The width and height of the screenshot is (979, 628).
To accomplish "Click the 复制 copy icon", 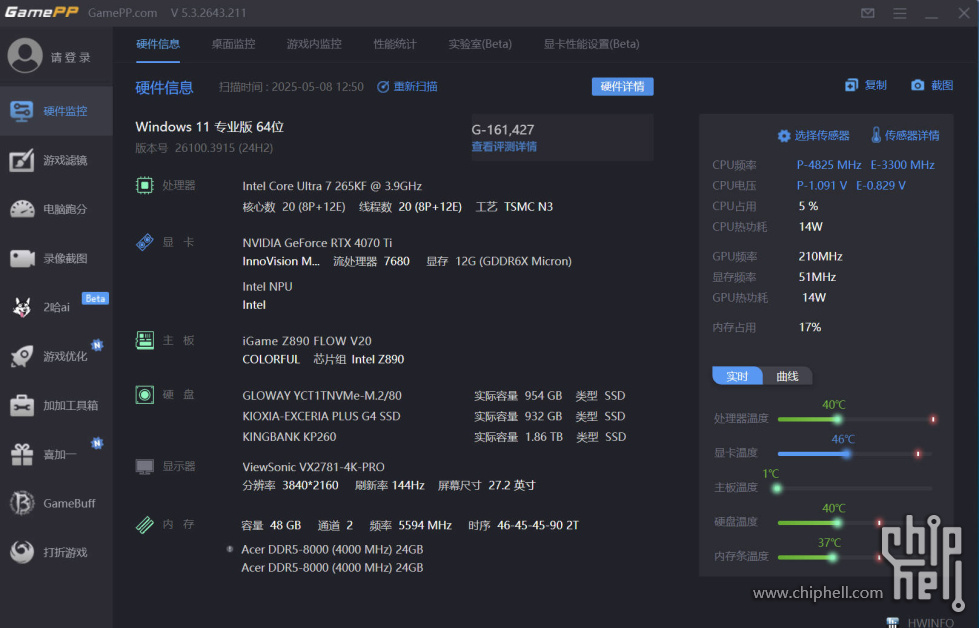I will [x=852, y=86].
